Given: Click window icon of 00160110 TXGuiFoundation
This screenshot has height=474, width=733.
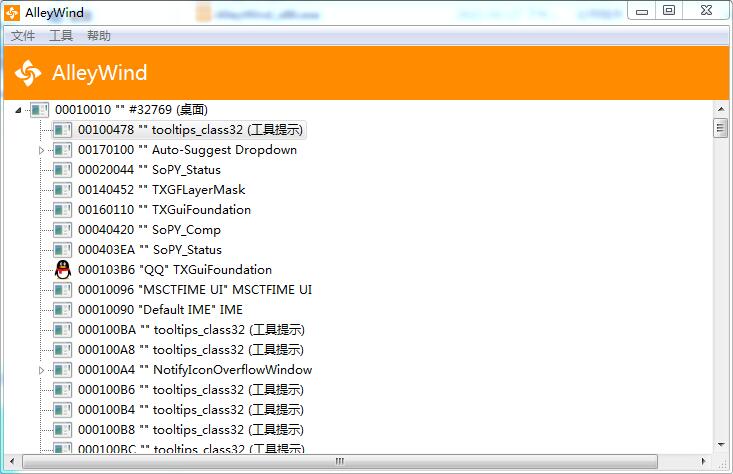Looking at the screenshot, I should (62, 210).
